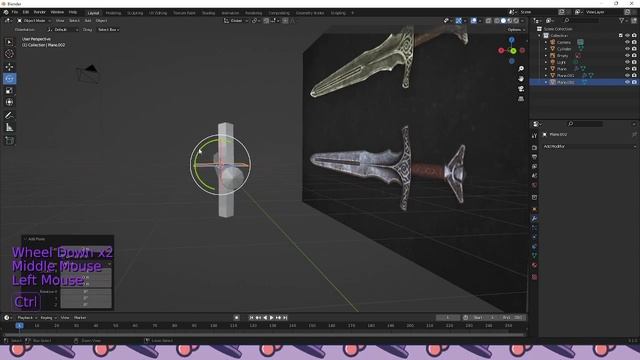The image size is (640, 360).
Task: Click the red X axis on the navigation gizmo
Action: (501, 50)
